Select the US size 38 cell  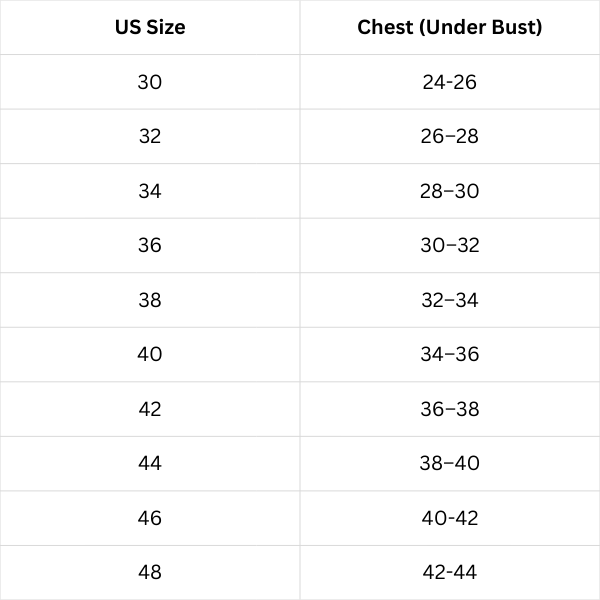pyautogui.click(x=150, y=300)
